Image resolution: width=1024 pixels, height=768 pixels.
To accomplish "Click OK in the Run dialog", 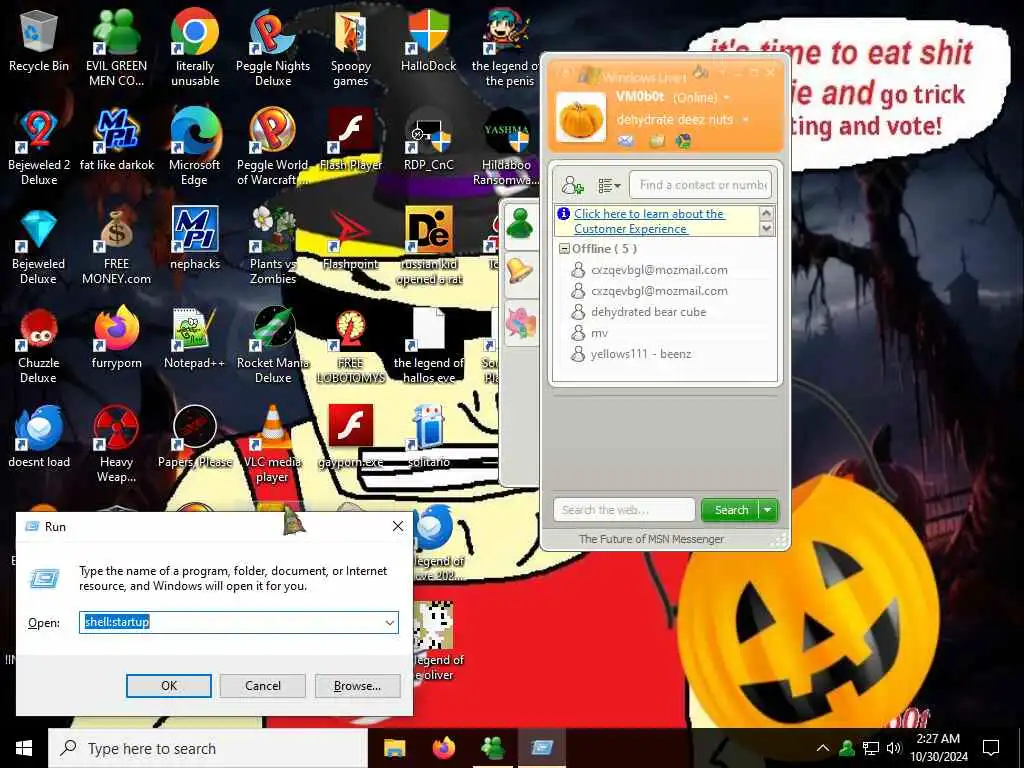I will tap(168, 686).
